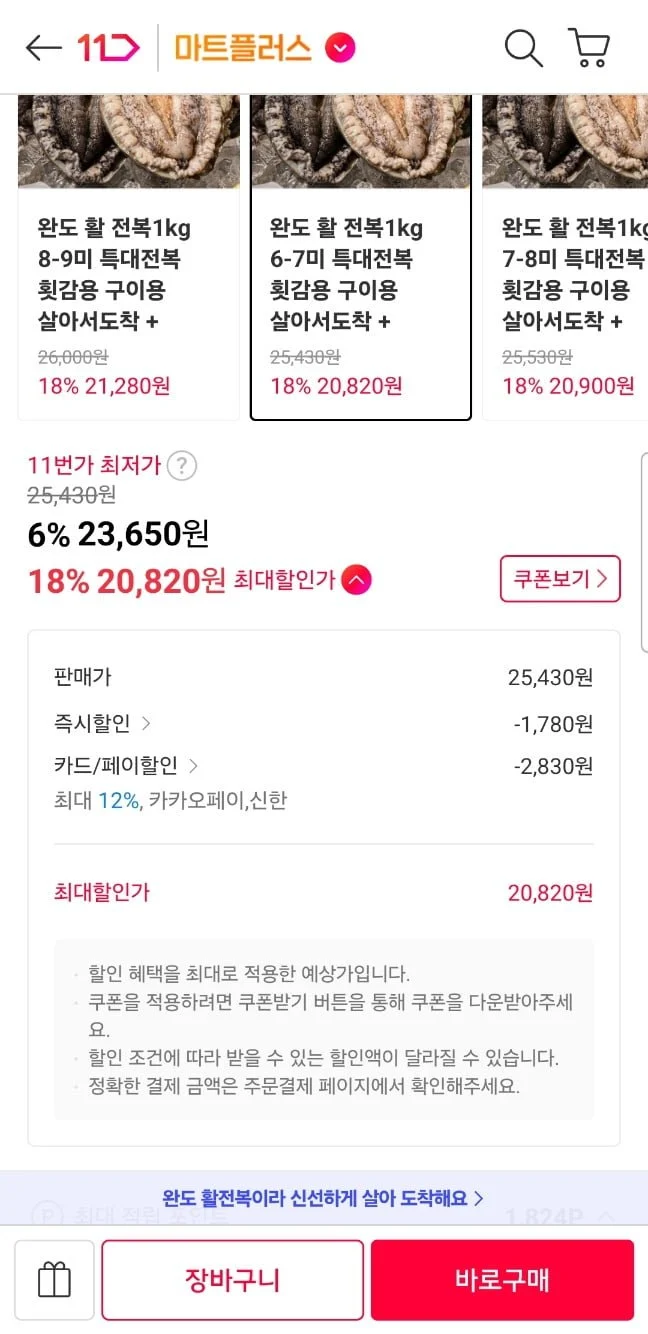This screenshot has width=648, height=1334.
Task: Tap the 마트플러스 store name
Action: 243,48
